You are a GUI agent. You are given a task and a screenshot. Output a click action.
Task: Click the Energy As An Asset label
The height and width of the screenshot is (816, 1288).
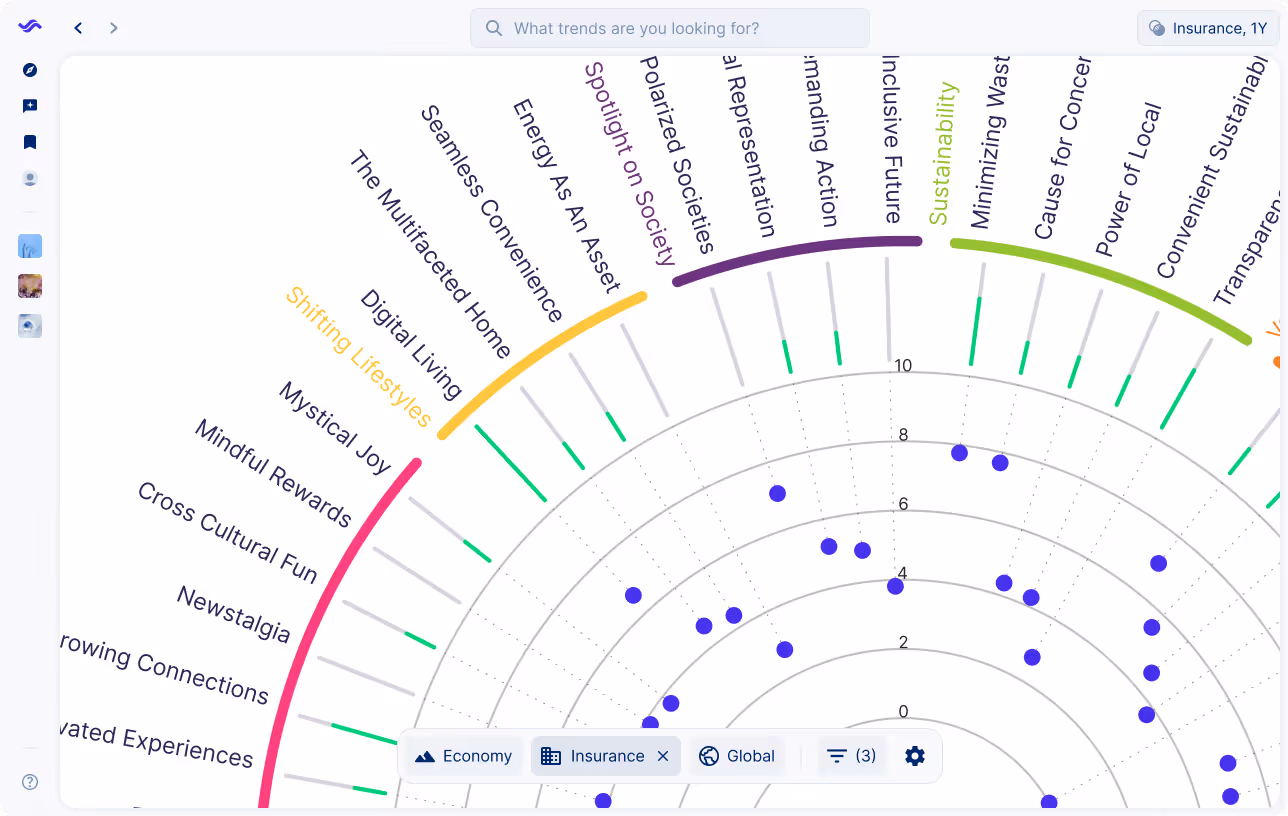[x=567, y=195]
